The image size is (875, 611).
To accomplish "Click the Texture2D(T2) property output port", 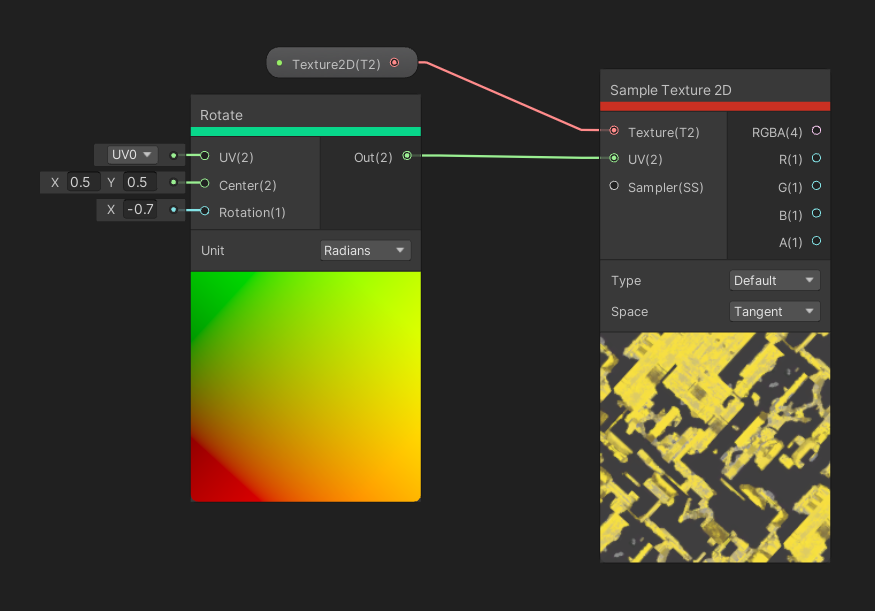I will 394,63.
